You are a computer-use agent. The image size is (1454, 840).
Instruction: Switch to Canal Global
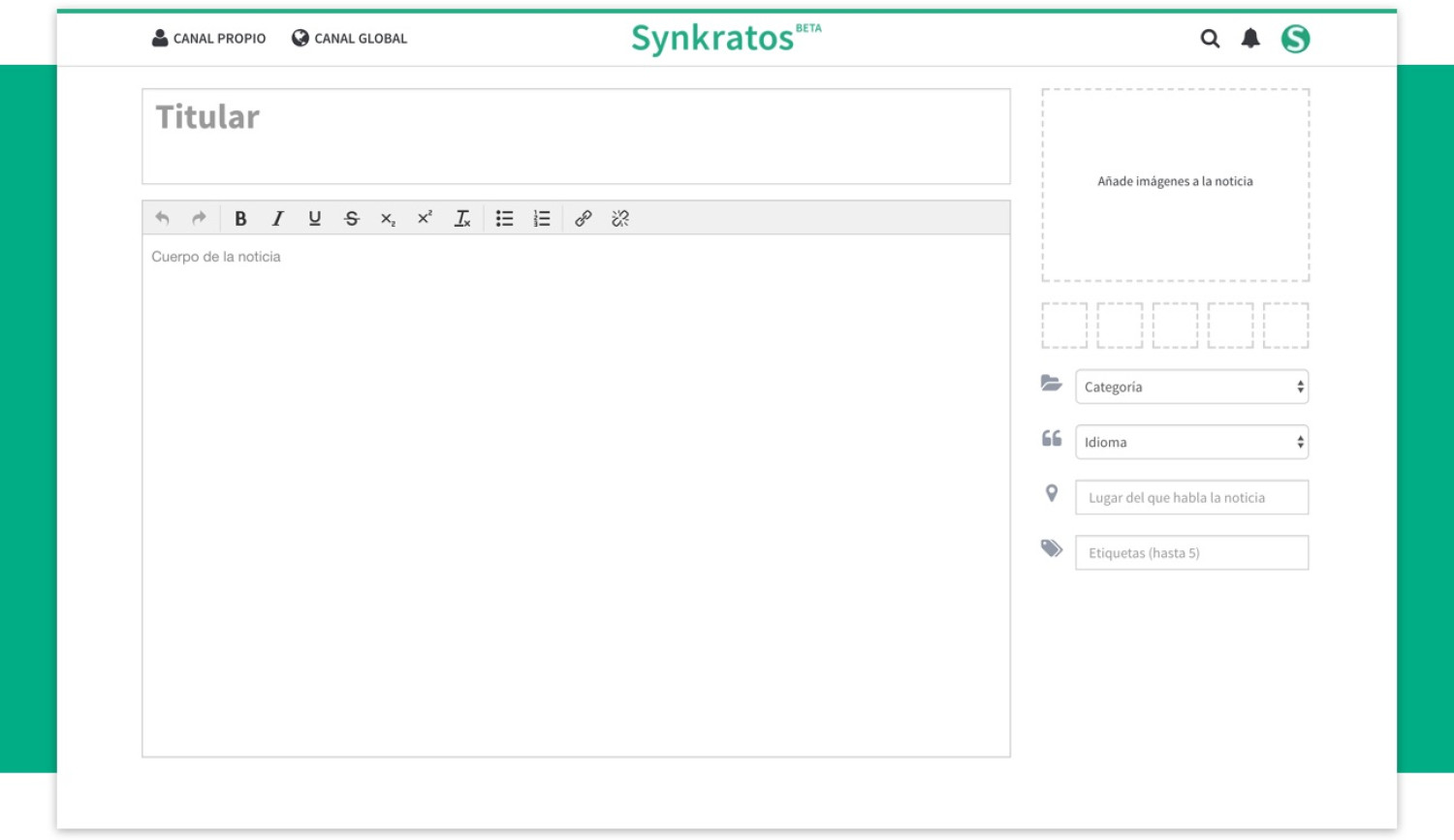(349, 39)
